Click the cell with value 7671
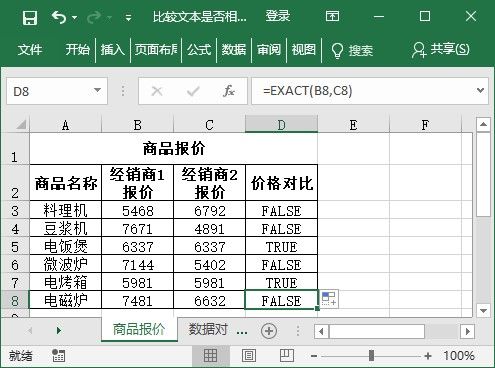This screenshot has width=495, height=368. (138, 228)
